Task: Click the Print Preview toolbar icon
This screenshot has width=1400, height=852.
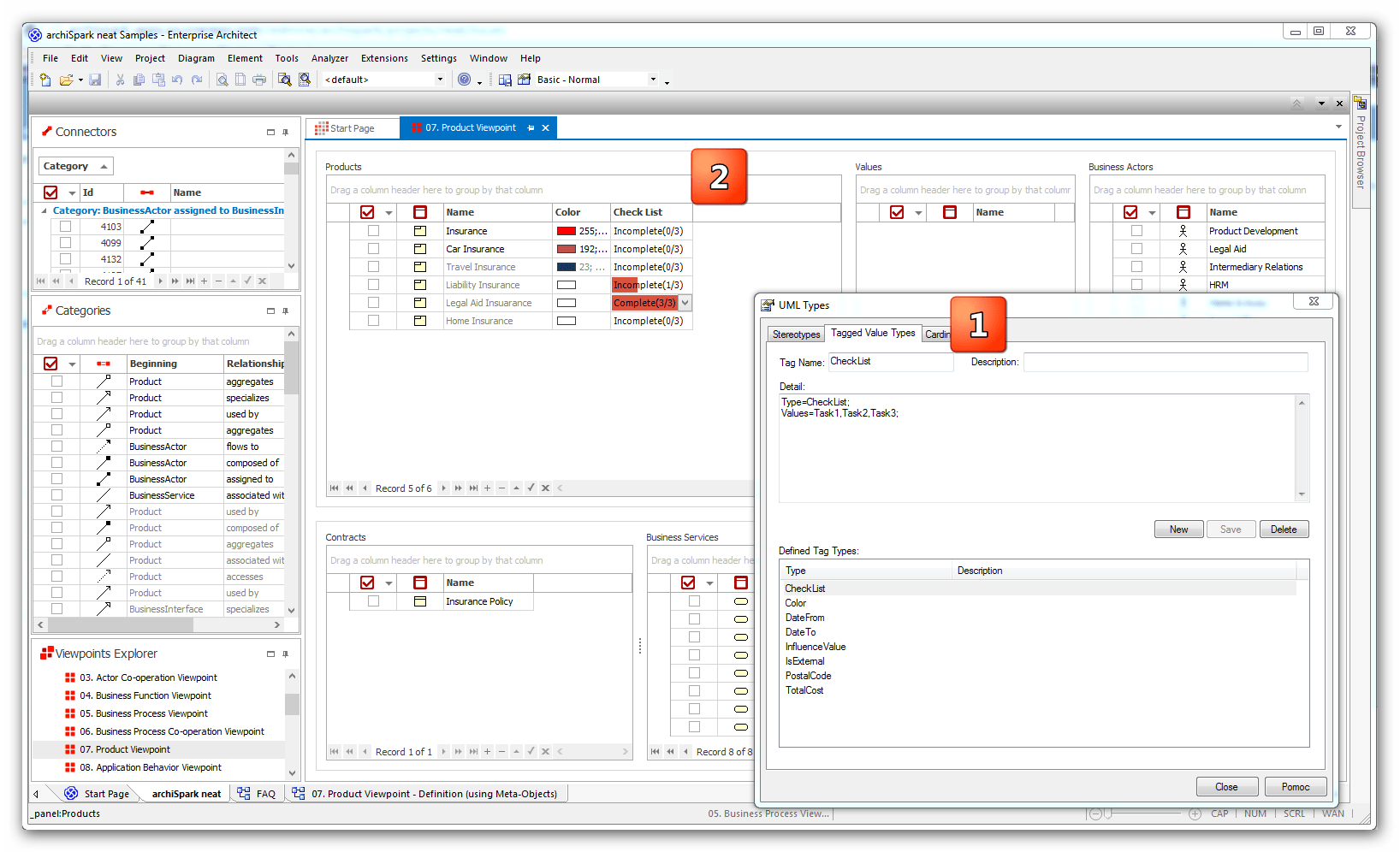Action: coord(222,80)
